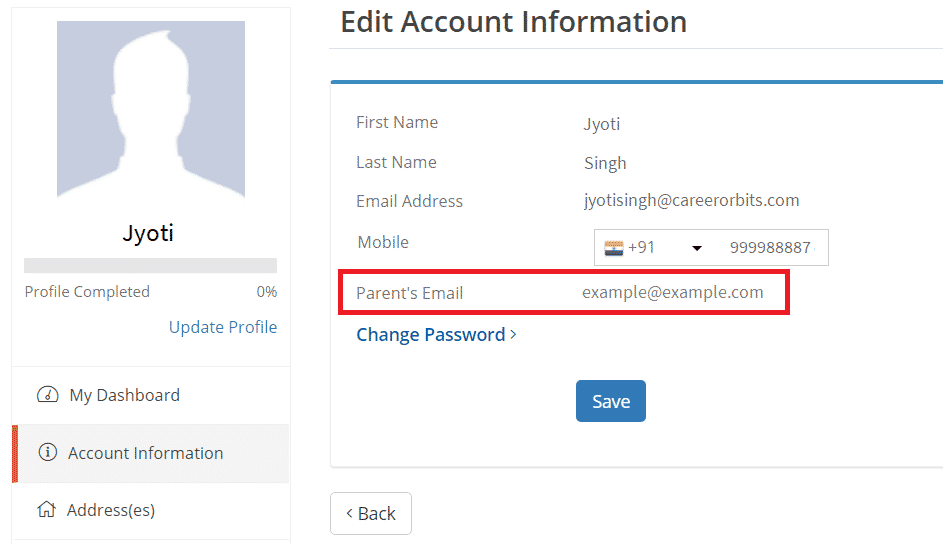943x544 pixels.
Task: Click the India flag icon
Action: coord(613,248)
